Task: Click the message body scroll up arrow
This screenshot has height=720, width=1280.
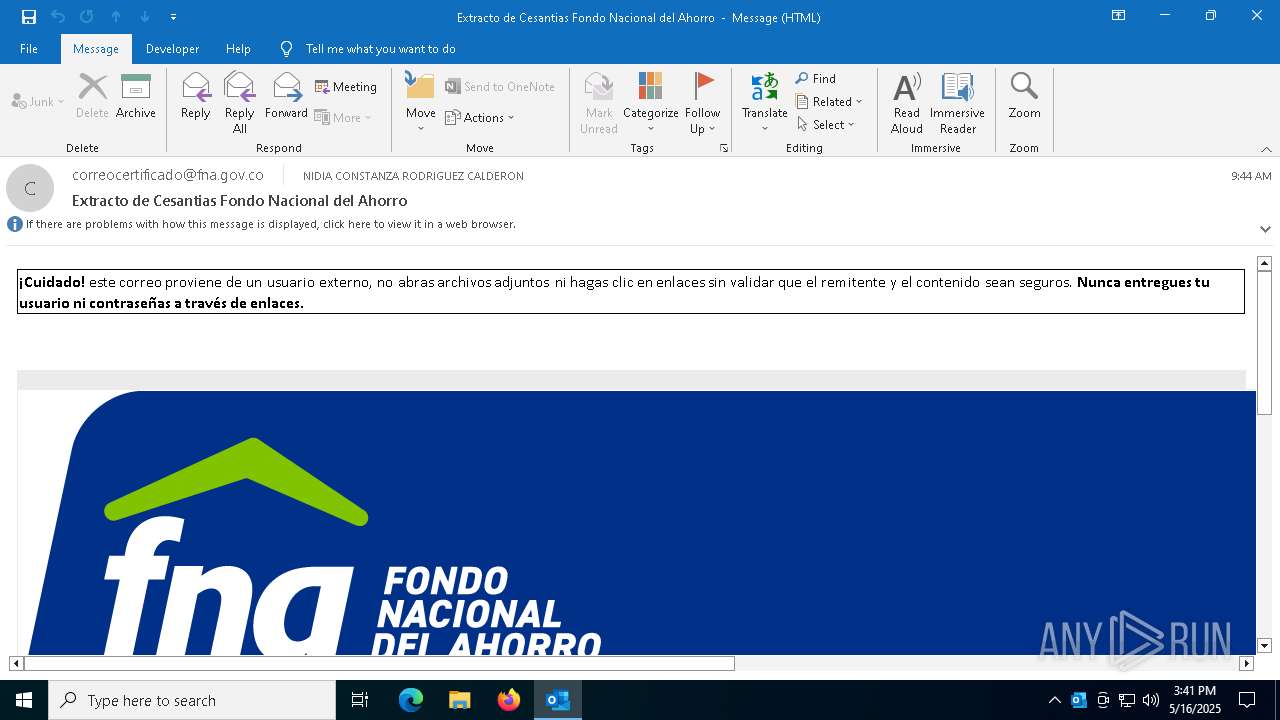Action: point(1264,263)
